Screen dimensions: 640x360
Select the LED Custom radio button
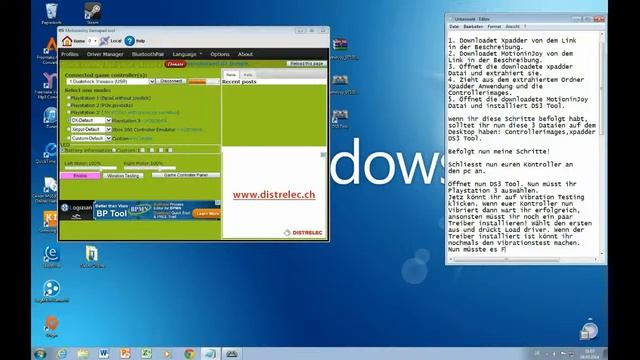pos(114,150)
